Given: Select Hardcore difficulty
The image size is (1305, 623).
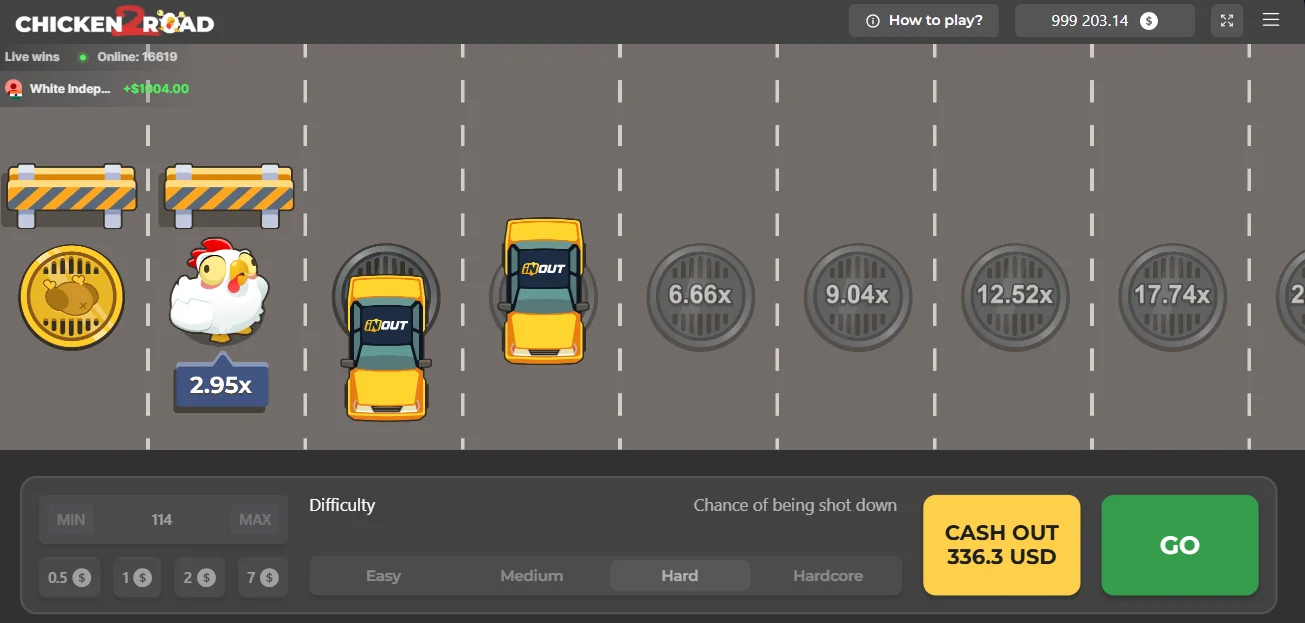Looking at the screenshot, I should (x=828, y=576).
